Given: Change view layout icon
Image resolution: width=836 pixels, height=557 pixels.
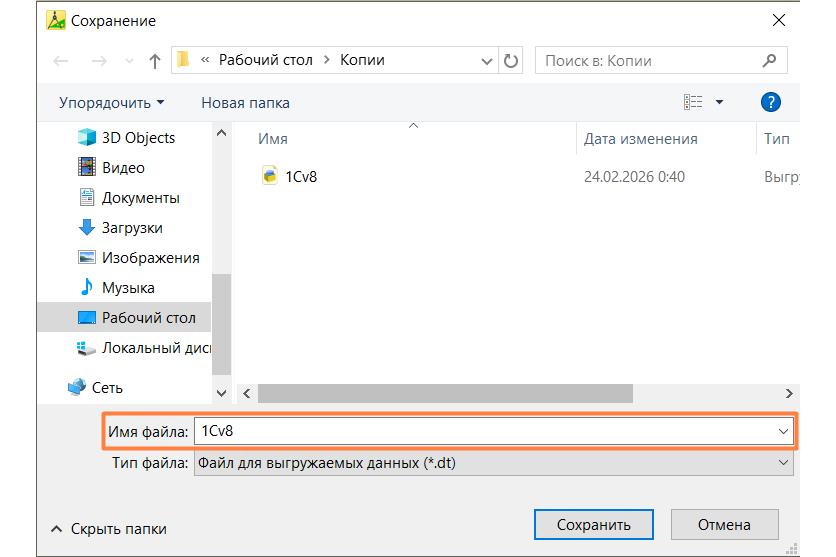Looking at the screenshot, I should 693,102.
